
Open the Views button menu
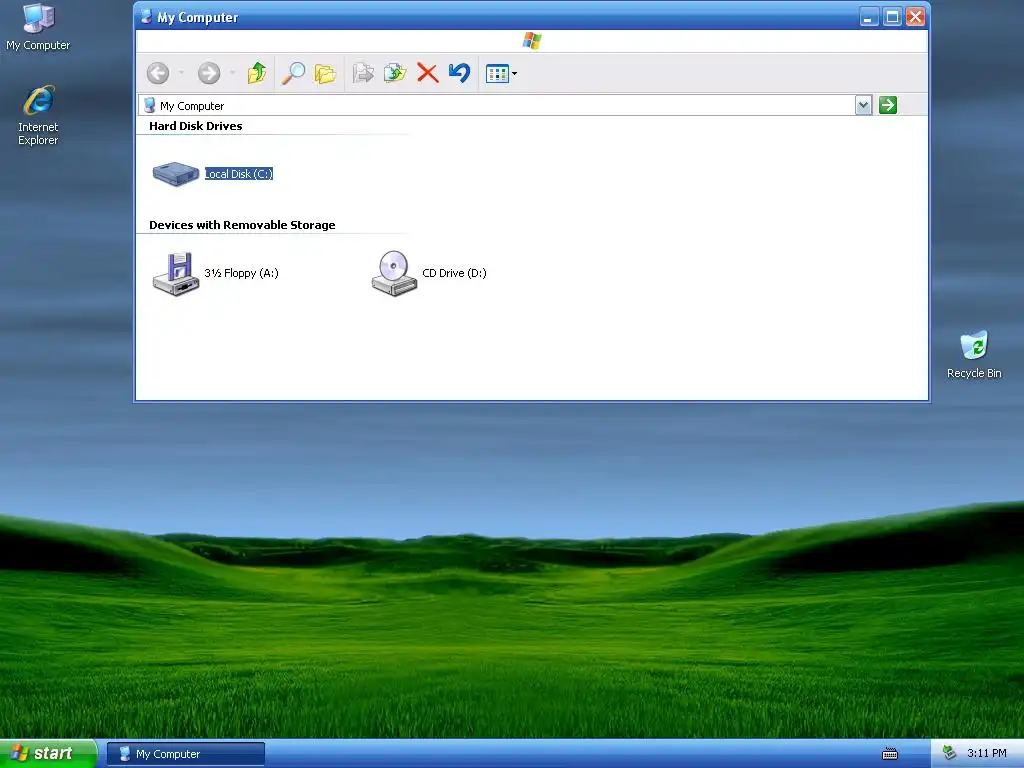click(x=501, y=74)
